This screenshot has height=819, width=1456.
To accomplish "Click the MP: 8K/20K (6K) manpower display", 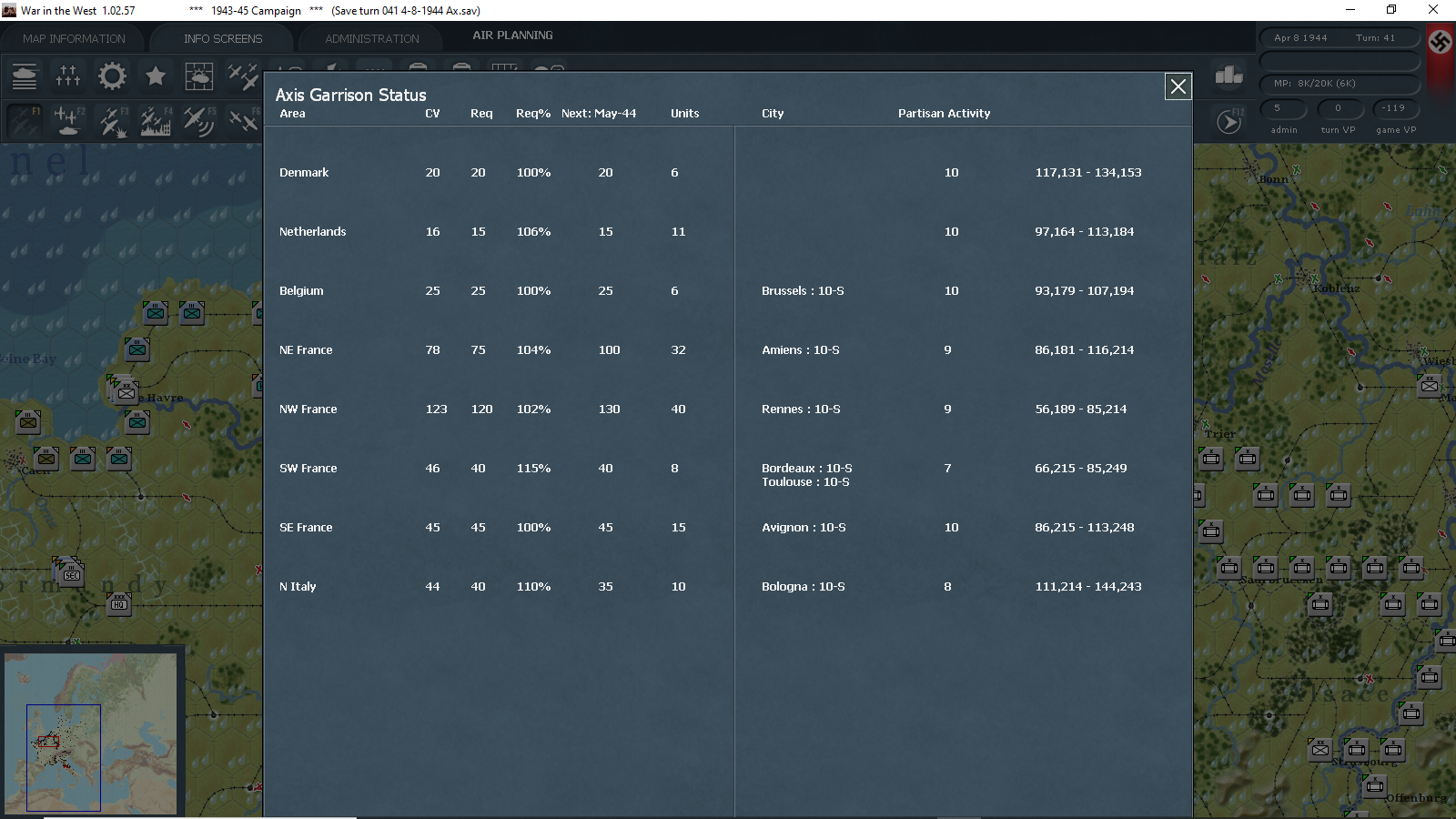I will 1340,84.
